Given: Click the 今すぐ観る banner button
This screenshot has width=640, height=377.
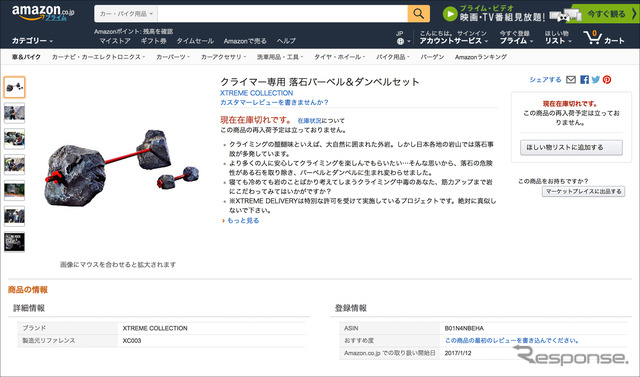Looking at the screenshot, I should coord(607,13).
